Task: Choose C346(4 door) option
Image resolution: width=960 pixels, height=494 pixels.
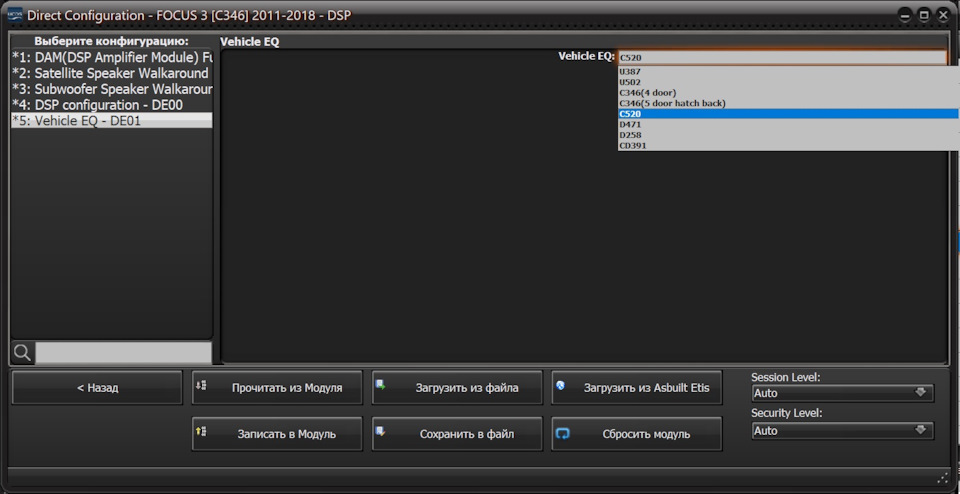Action: tap(788, 92)
